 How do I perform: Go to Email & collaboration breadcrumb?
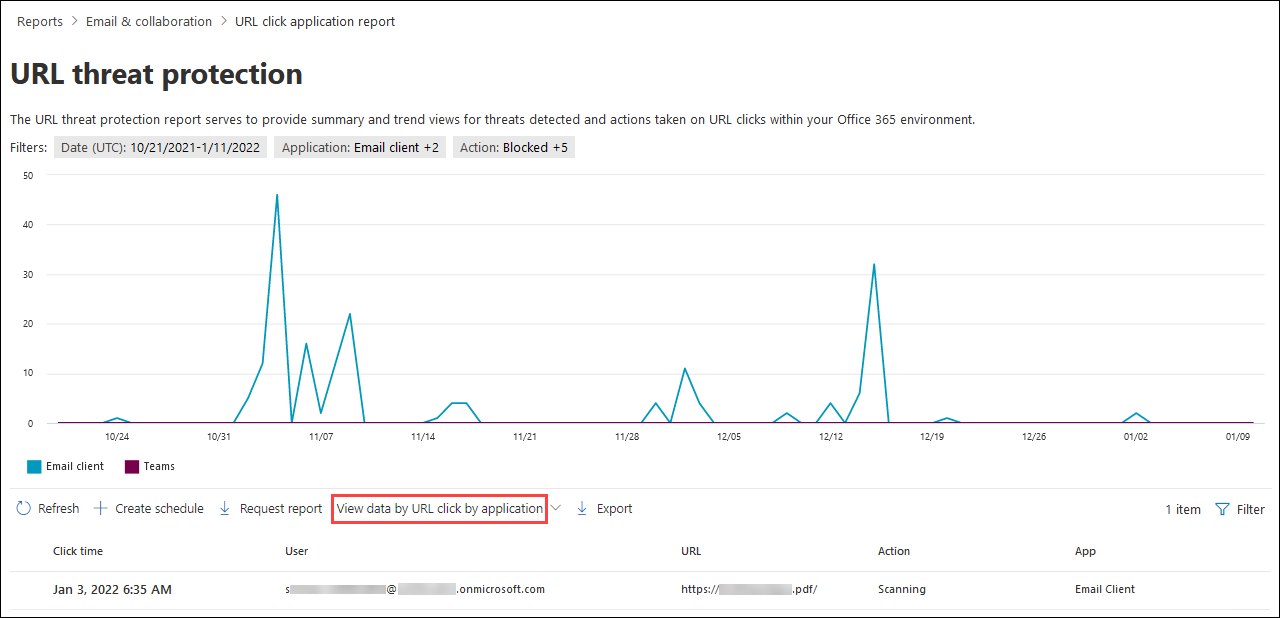(149, 21)
